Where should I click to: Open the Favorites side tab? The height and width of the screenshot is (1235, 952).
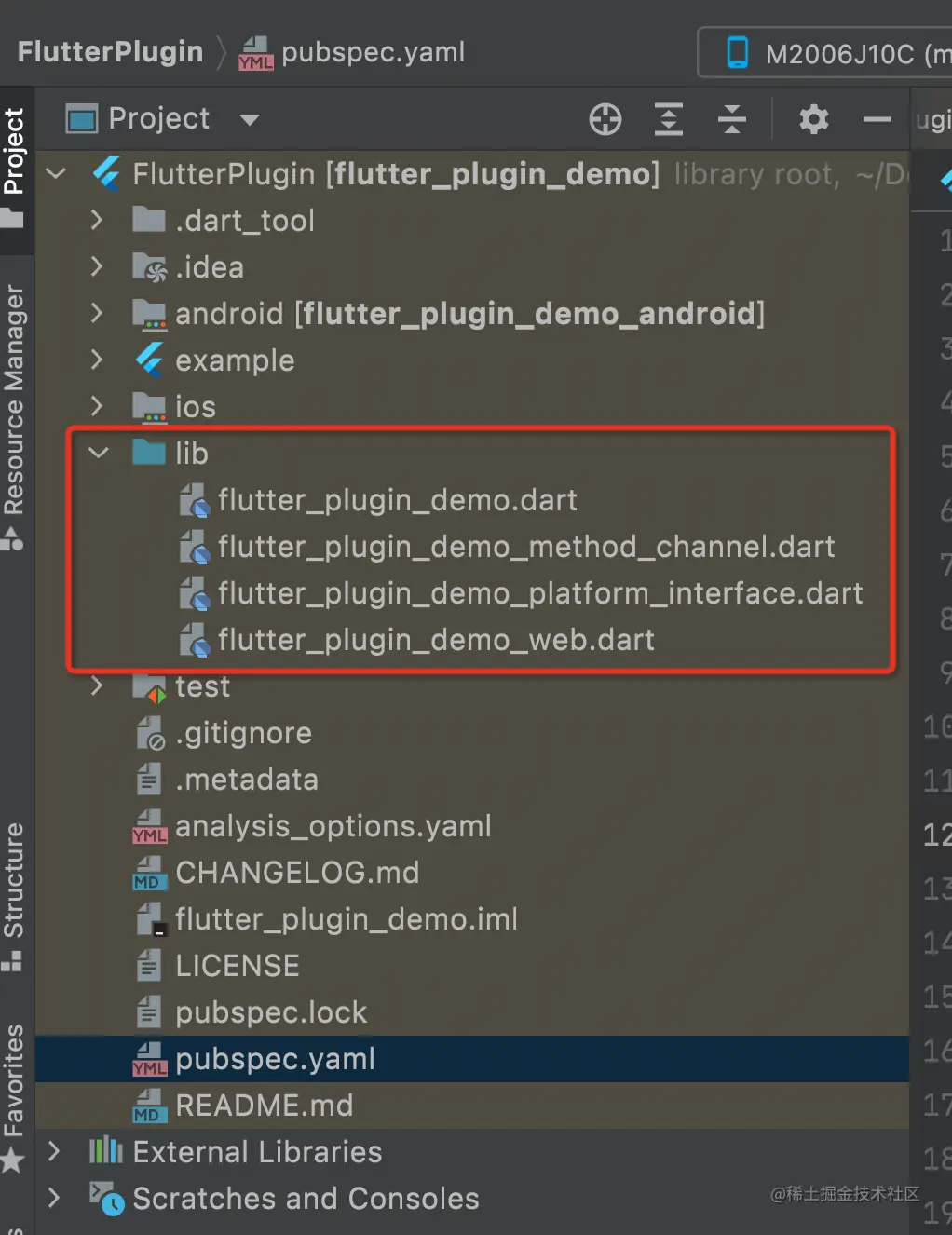click(15, 1097)
